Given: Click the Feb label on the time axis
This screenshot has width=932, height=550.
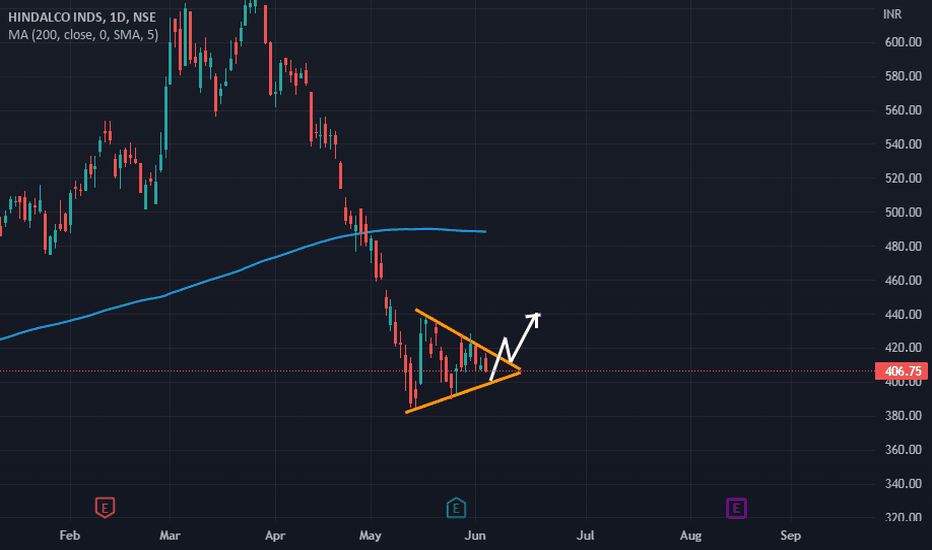Looking at the screenshot, I should [70, 536].
